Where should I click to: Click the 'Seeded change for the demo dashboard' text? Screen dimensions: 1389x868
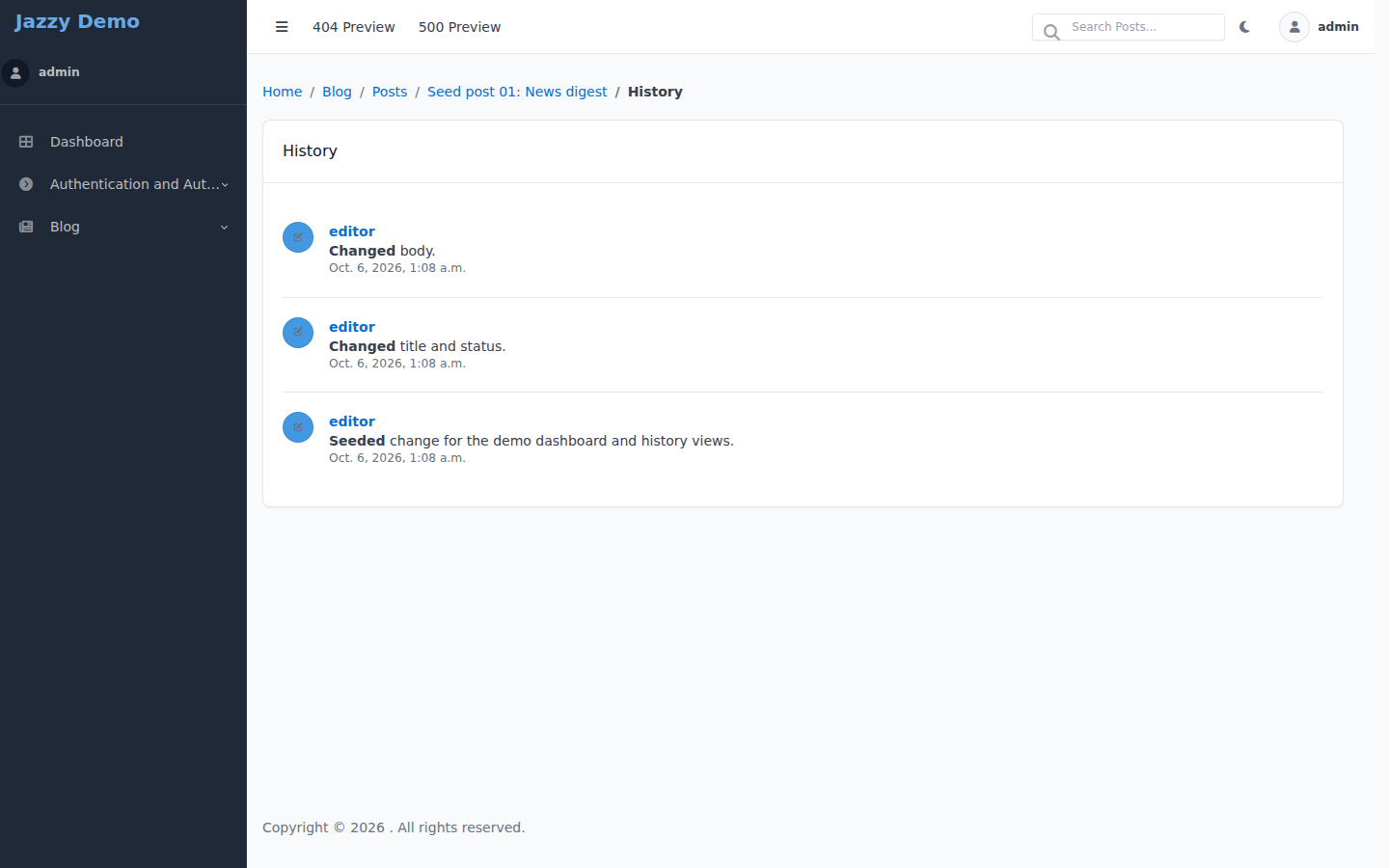tap(531, 441)
